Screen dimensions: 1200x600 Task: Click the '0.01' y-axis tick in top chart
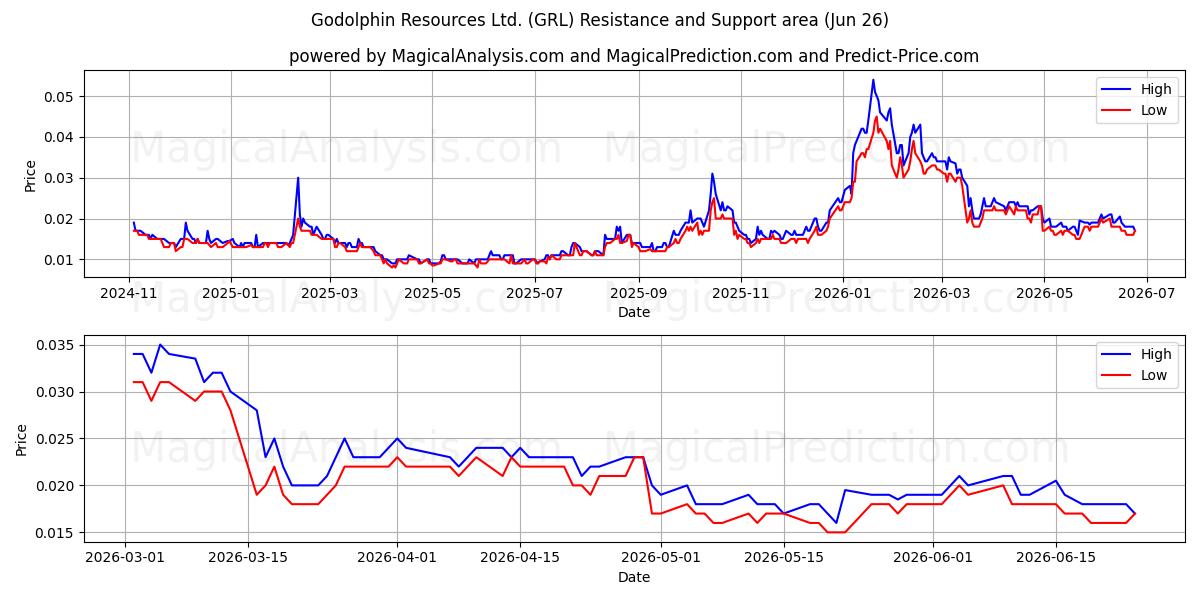point(60,260)
